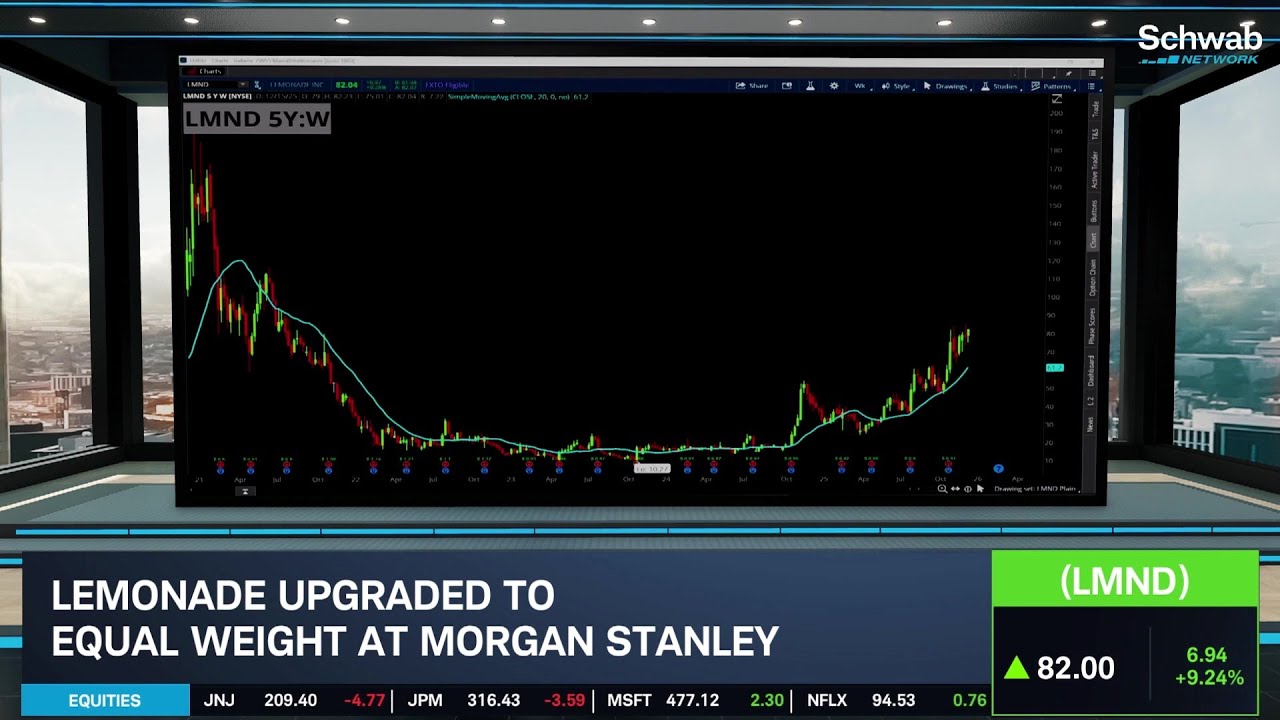The image size is (1280, 720).
Task: Click the icon right of Share
Action: [x=787, y=86]
